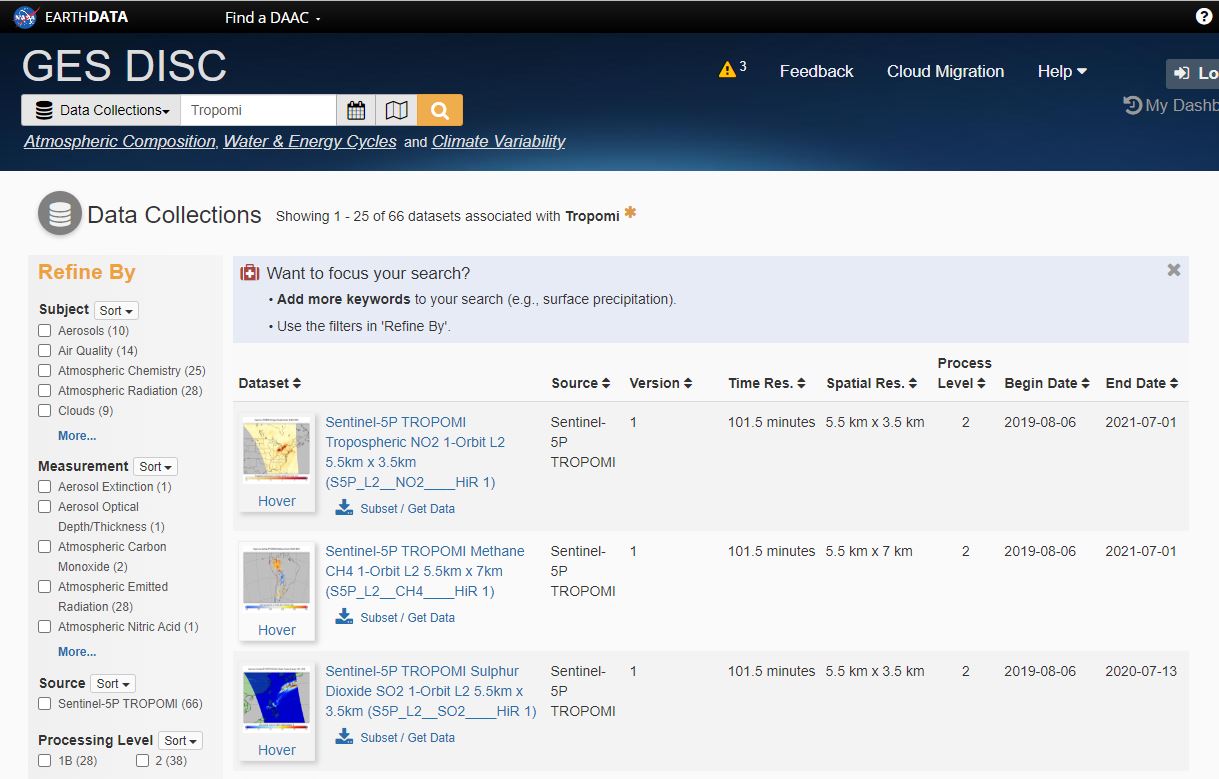The width and height of the screenshot is (1219, 779).
Task: Sort by the Begin Date column arrows
Action: (x=1086, y=384)
